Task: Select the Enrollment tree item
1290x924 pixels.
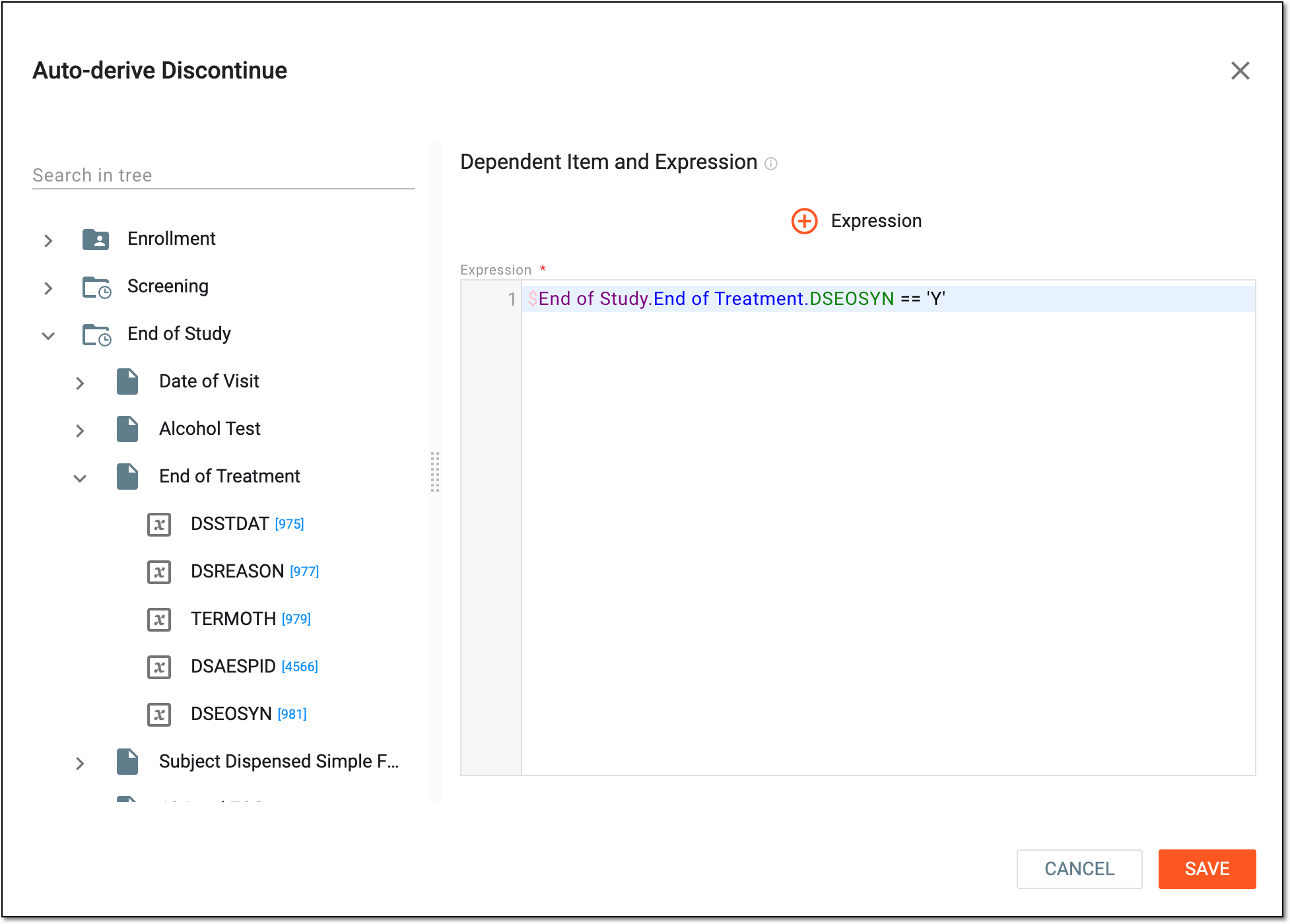Action: (172, 239)
